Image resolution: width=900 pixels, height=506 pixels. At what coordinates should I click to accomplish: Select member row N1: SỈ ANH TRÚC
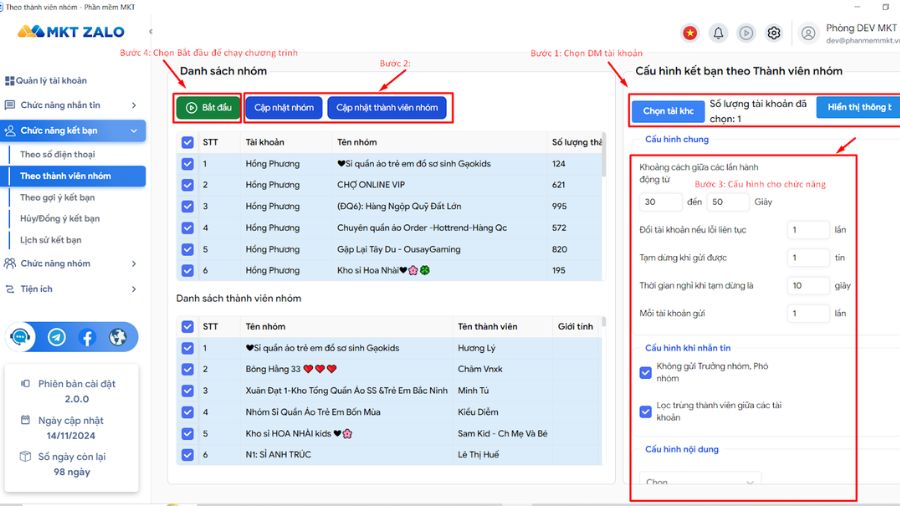[x=389, y=454]
